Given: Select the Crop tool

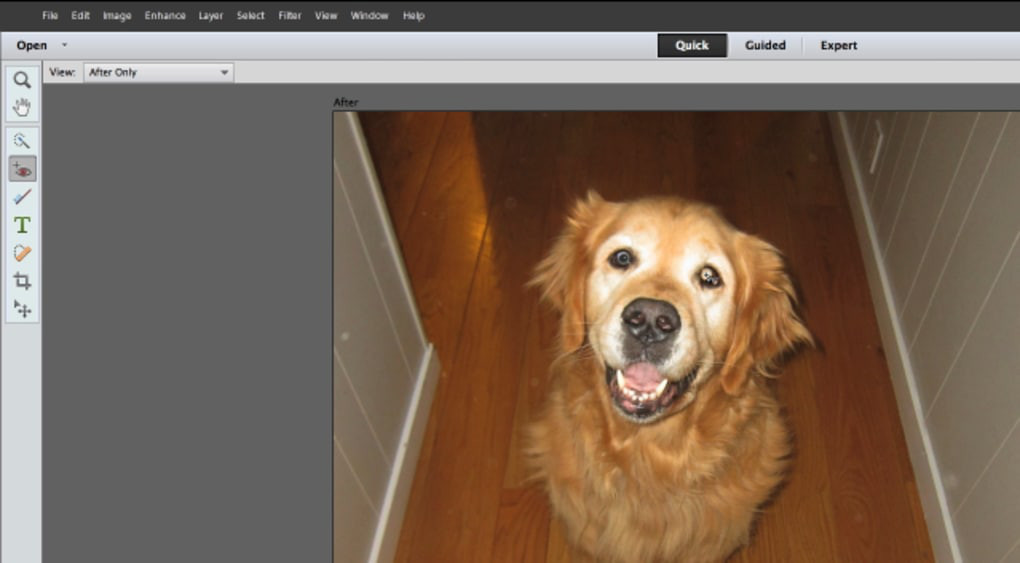Looking at the screenshot, I should coord(22,281).
